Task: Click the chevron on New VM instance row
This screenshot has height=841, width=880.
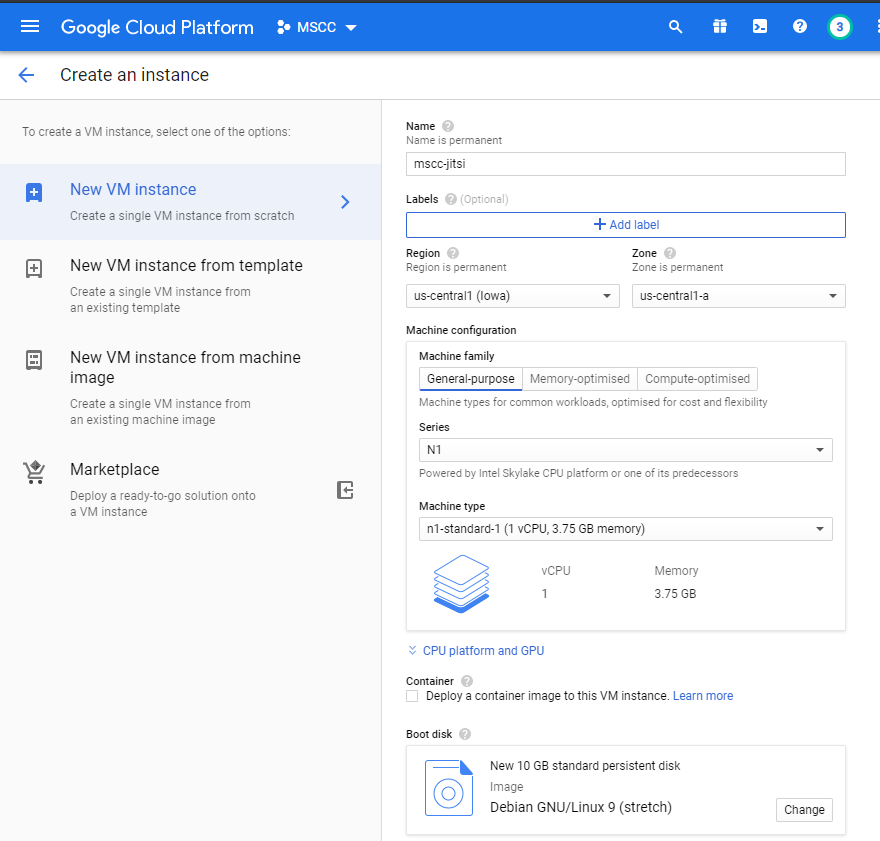Action: click(345, 202)
